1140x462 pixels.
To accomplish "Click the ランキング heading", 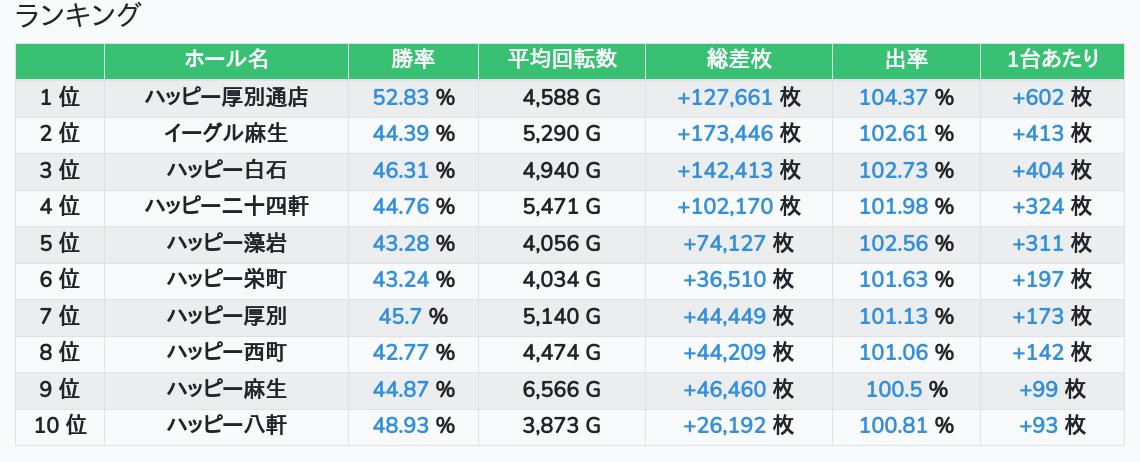I will (x=79, y=16).
